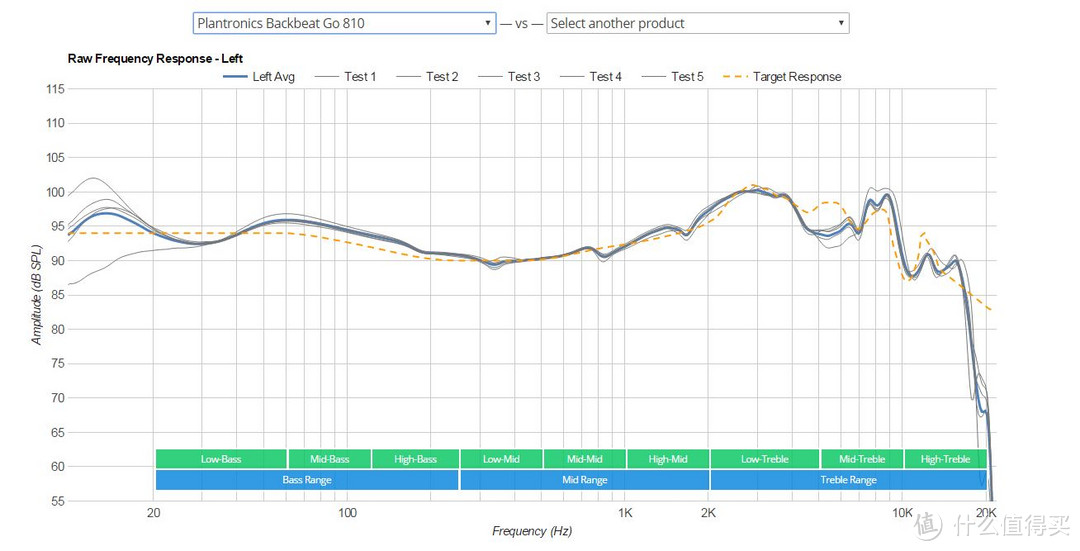Click the blue Treble Range bar
This screenshot has height=551, width=1080.
(x=848, y=480)
